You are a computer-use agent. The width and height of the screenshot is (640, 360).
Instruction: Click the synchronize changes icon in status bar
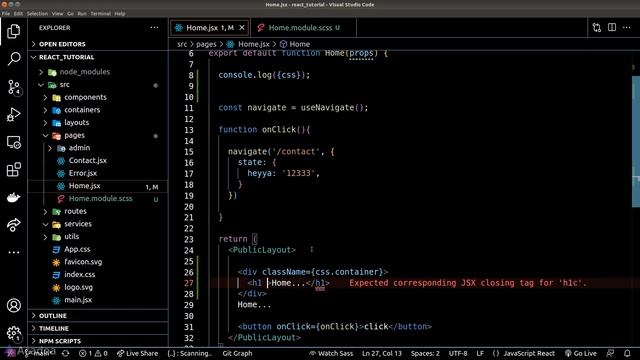[x=65, y=353]
